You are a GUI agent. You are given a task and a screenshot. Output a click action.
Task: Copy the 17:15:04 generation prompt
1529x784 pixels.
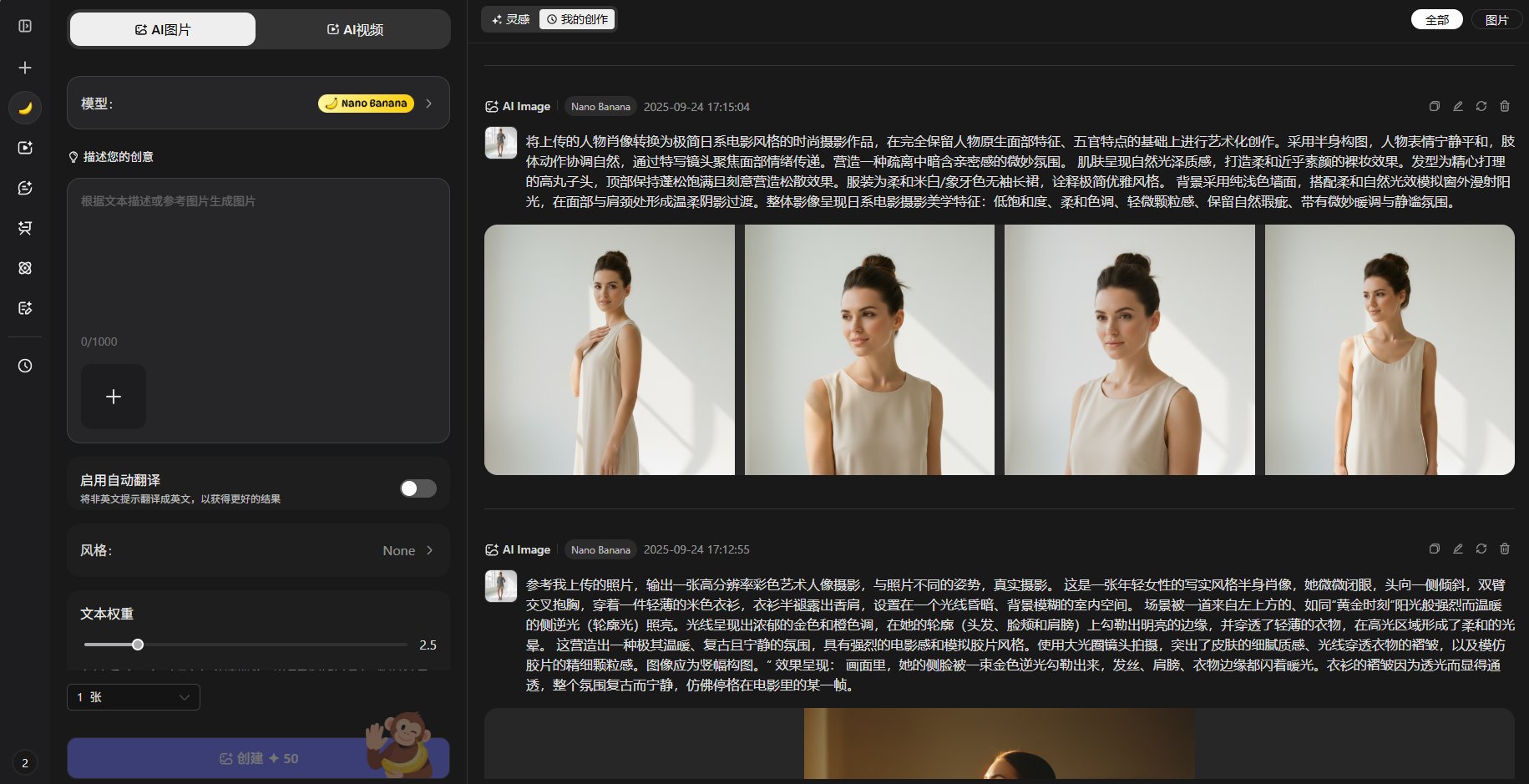[x=1434, y=106]
